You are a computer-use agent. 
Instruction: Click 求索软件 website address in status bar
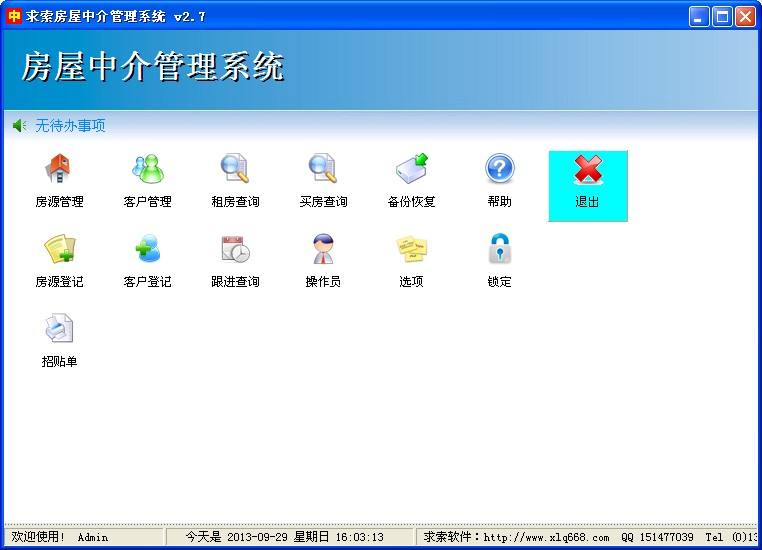[516, 537]
